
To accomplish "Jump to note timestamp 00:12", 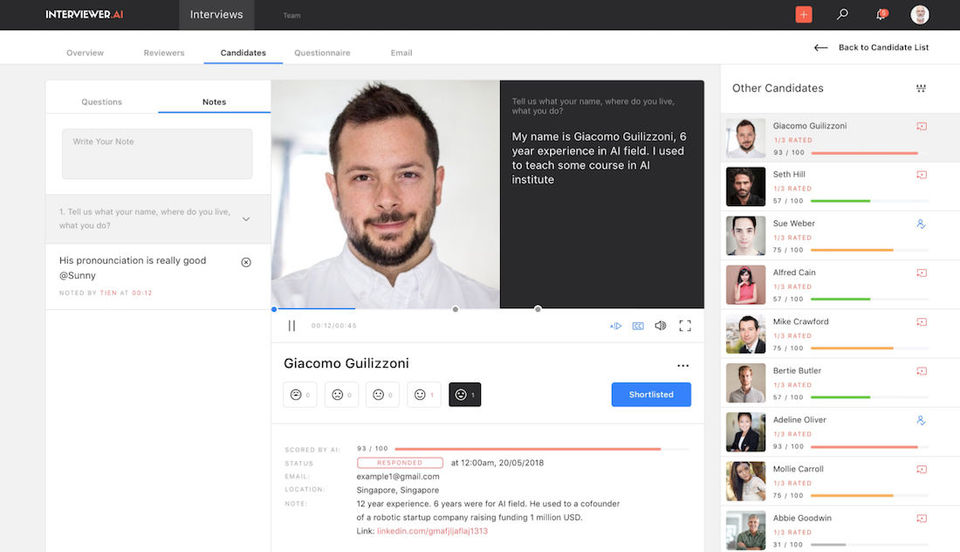I will [x=141, y=293].
